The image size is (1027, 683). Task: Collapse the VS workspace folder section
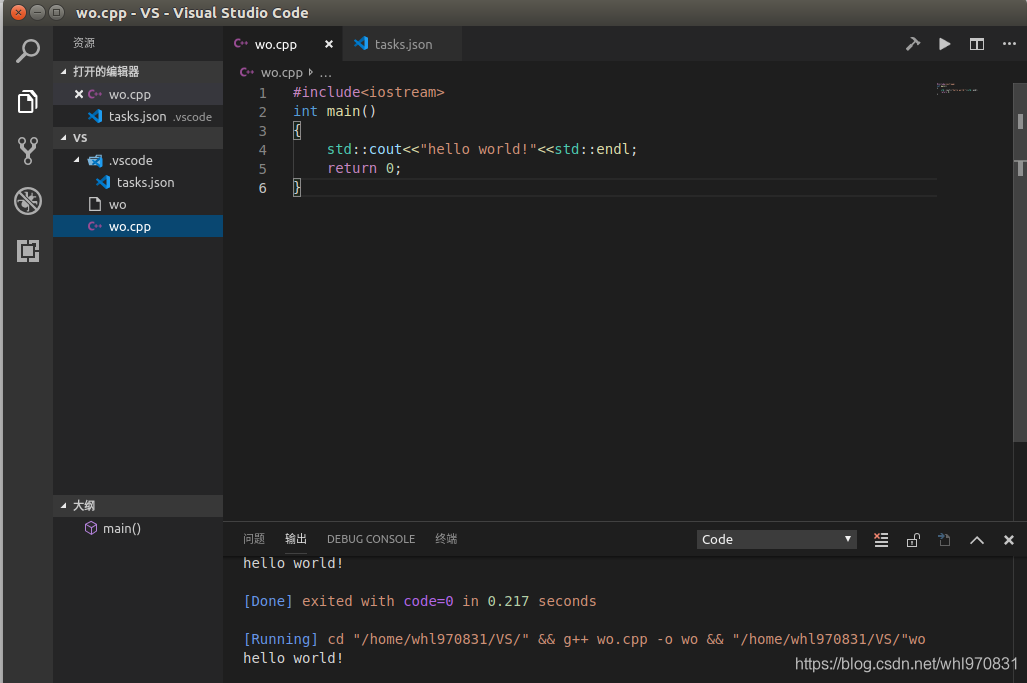(x=138, y=138)
